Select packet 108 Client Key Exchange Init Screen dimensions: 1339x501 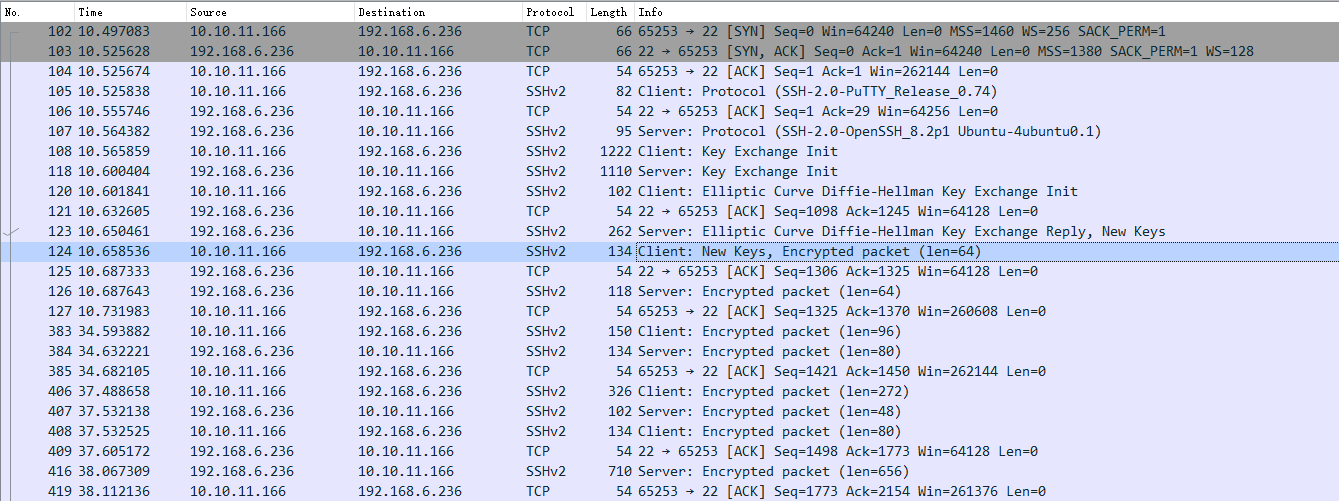click(x=669, y=151)
